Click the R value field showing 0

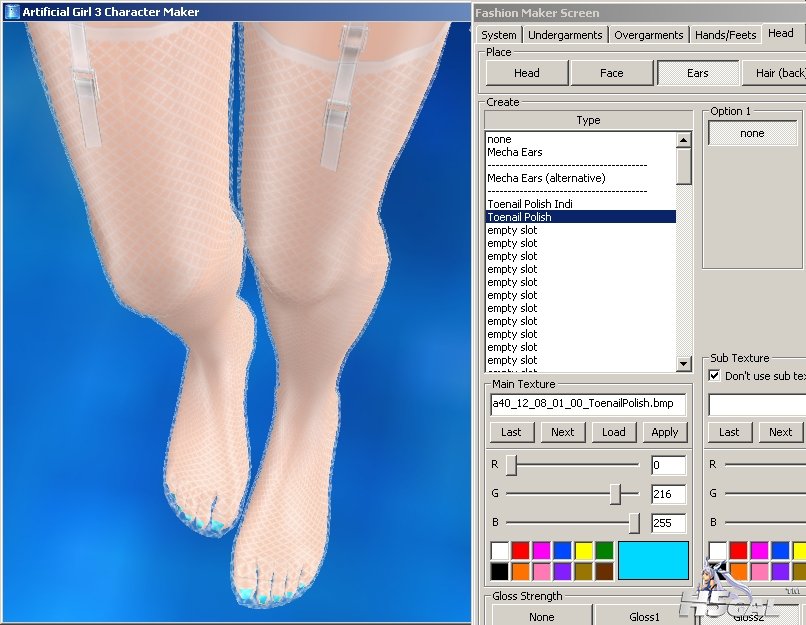[668, 466]
